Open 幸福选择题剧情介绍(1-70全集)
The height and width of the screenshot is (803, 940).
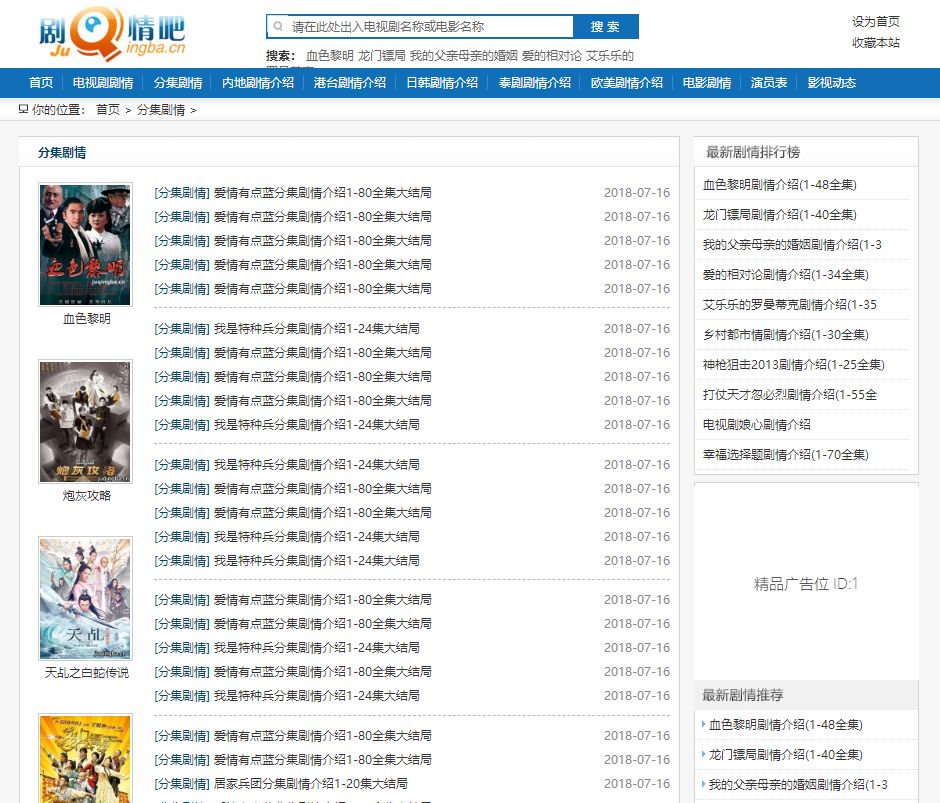(785, 455)
